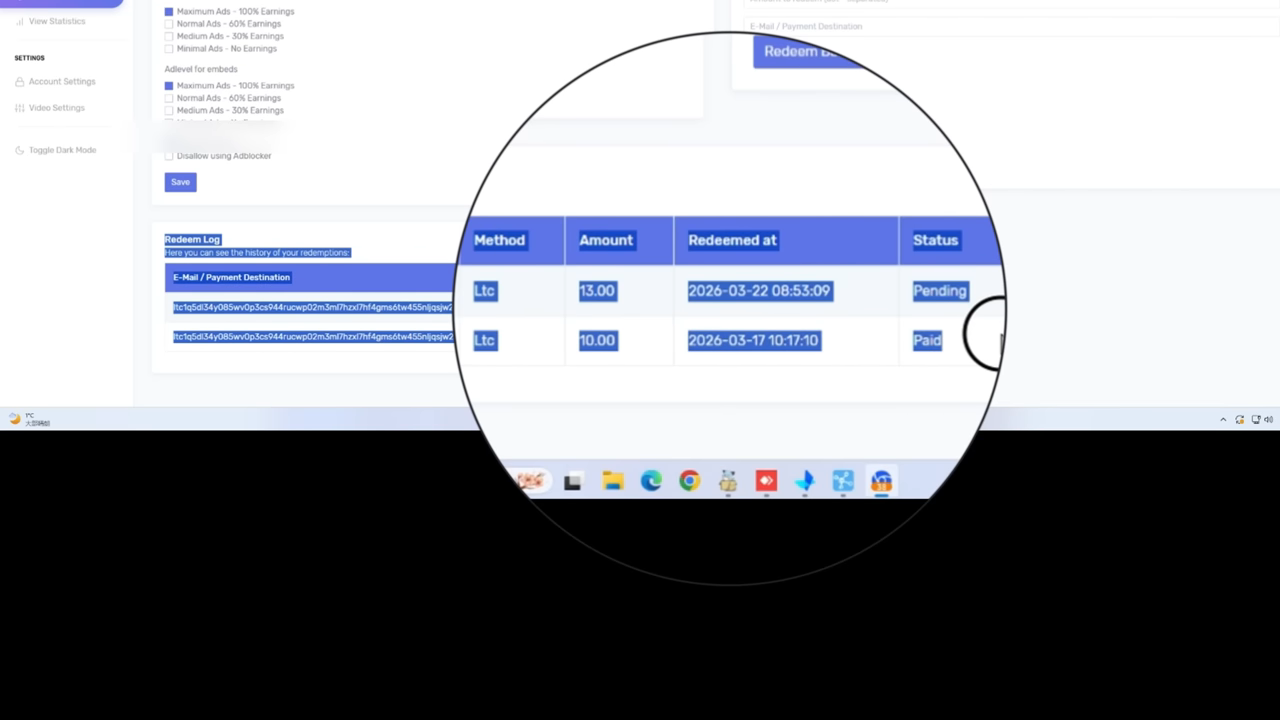Open Account Settings with lock icon
This screenshot has height=720, width=1280.
(55, 82)
